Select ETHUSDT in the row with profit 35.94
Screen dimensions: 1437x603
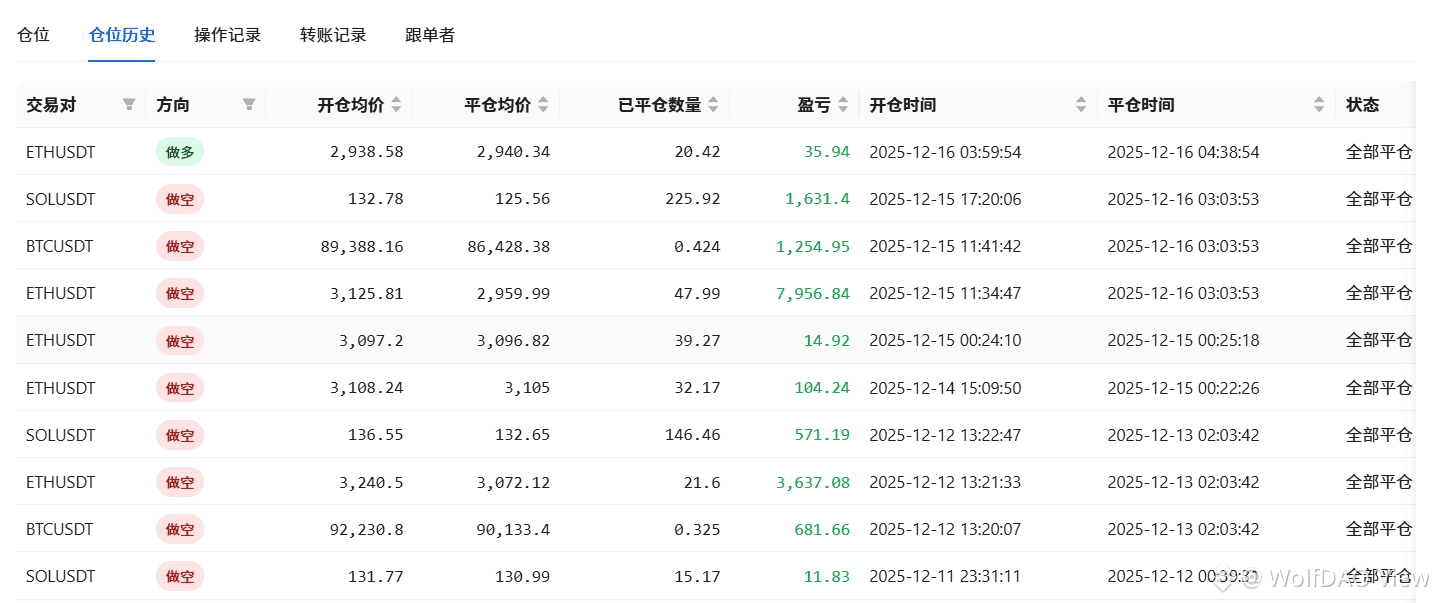pyautogui.click(x=61, y=152)
